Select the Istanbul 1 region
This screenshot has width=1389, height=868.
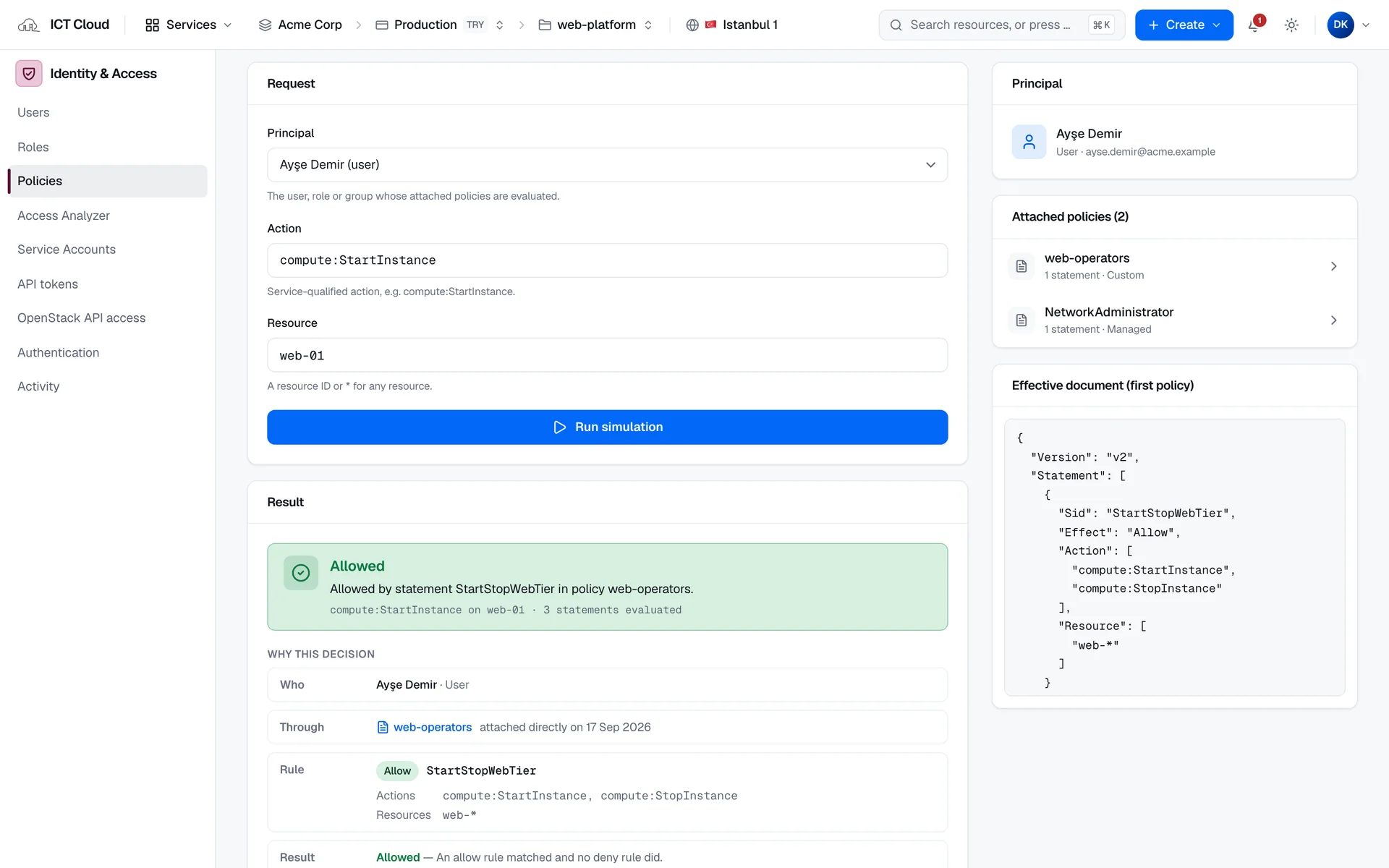click(x=732, y=25)
